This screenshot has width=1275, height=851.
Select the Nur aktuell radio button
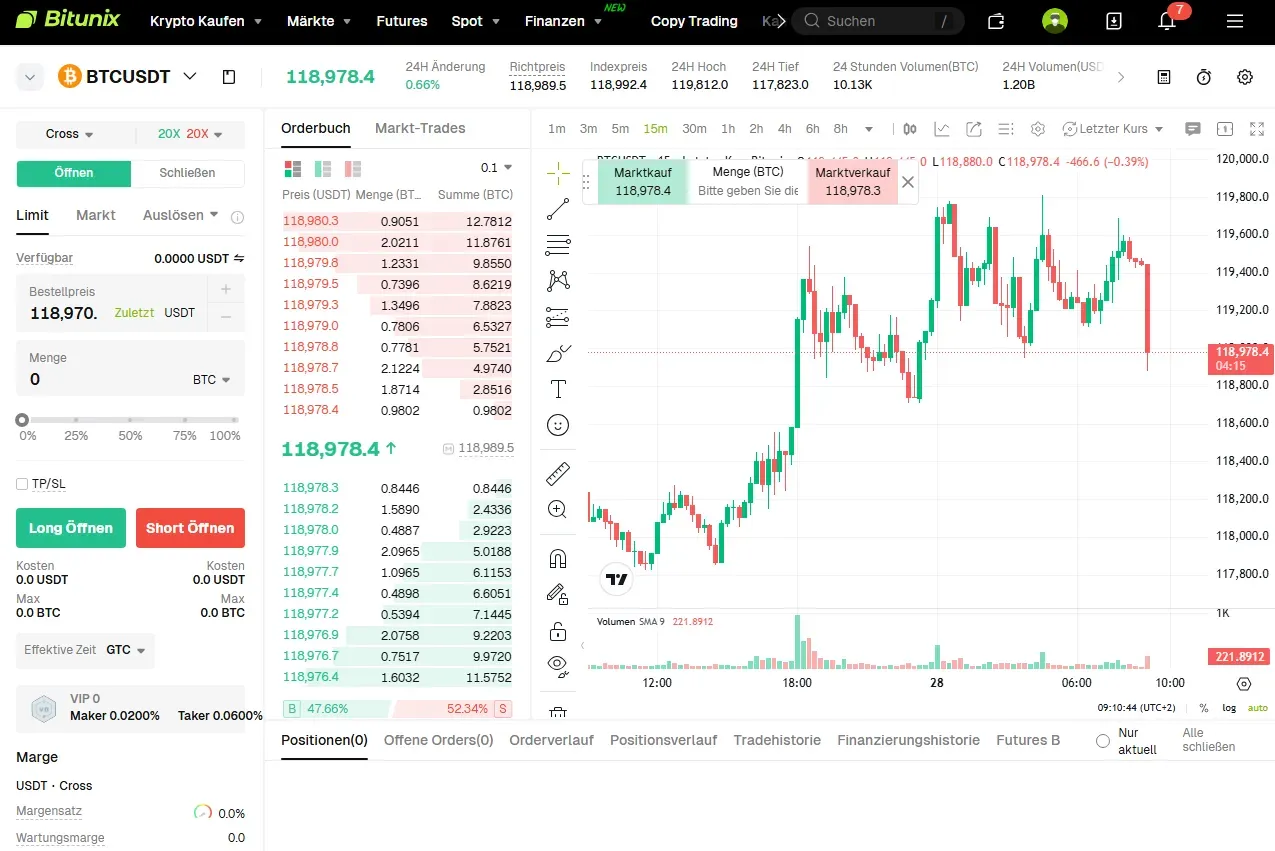[1103, 741]
